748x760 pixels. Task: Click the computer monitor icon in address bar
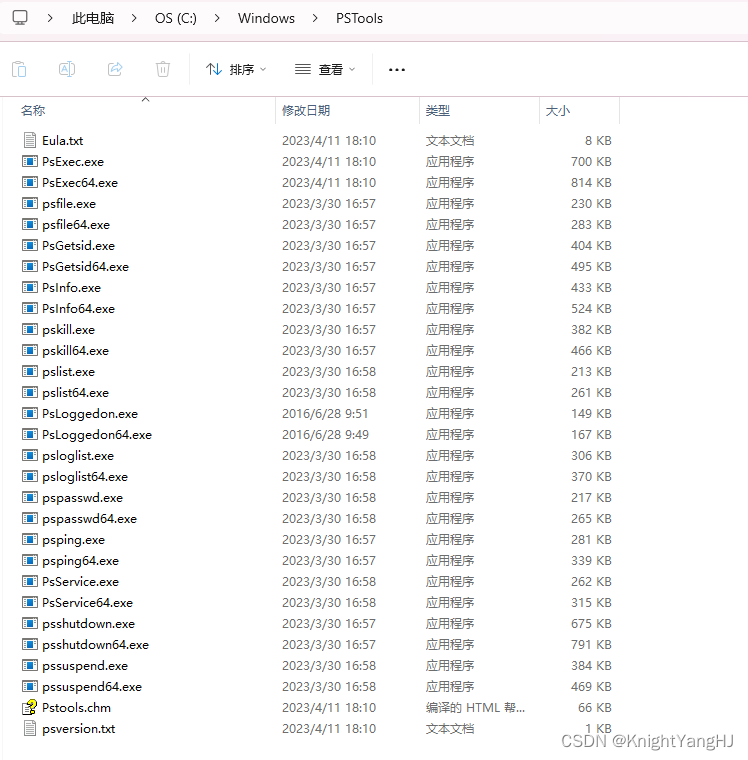click(20, 18)
